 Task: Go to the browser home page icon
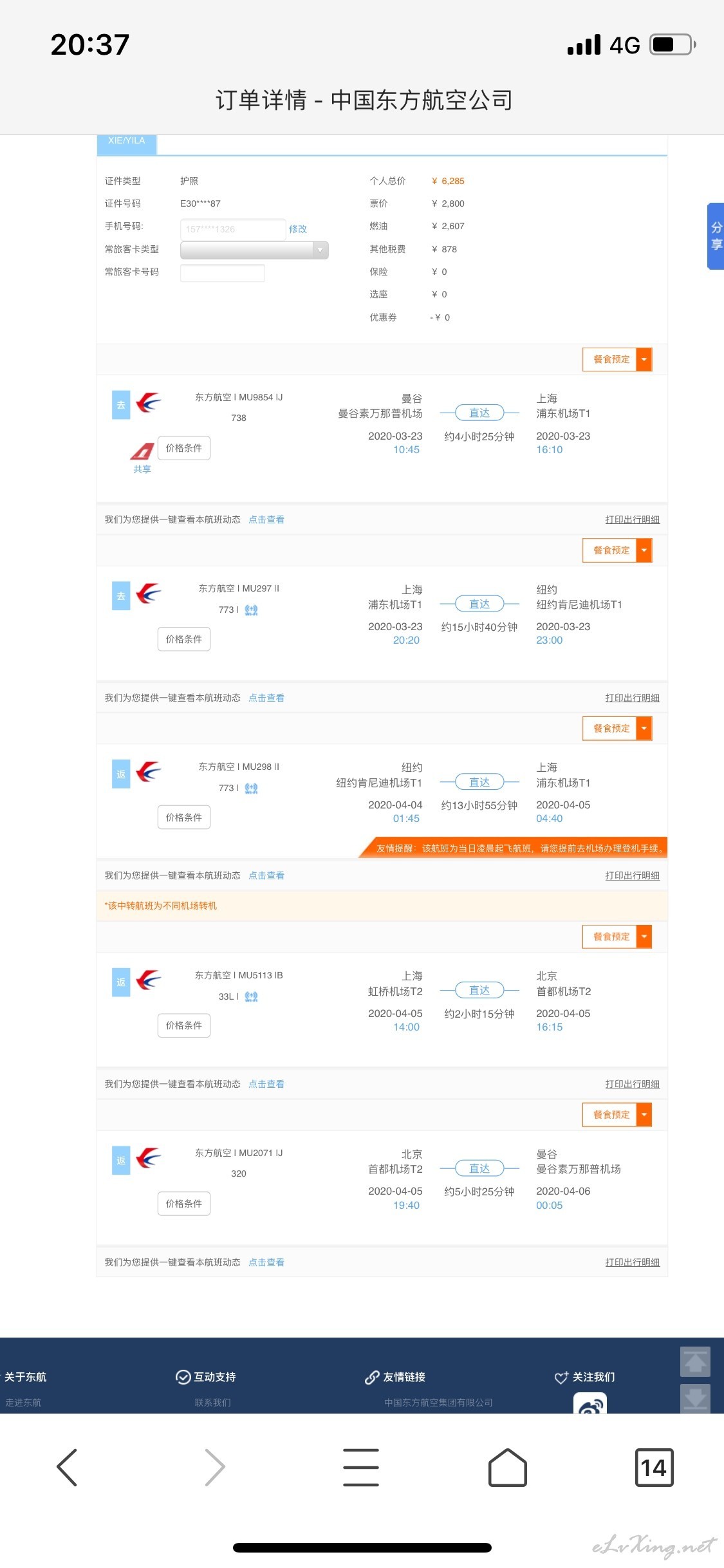(508, 1467)
